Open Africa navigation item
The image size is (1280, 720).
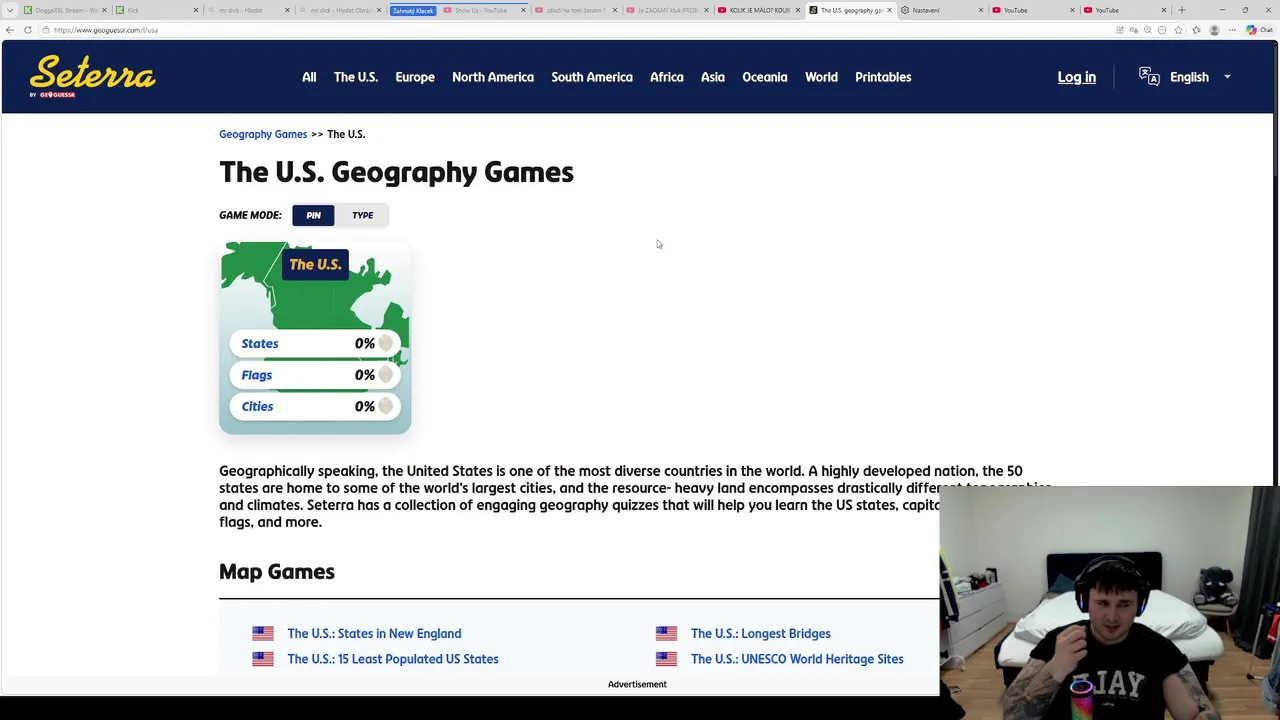coord(667,77)
